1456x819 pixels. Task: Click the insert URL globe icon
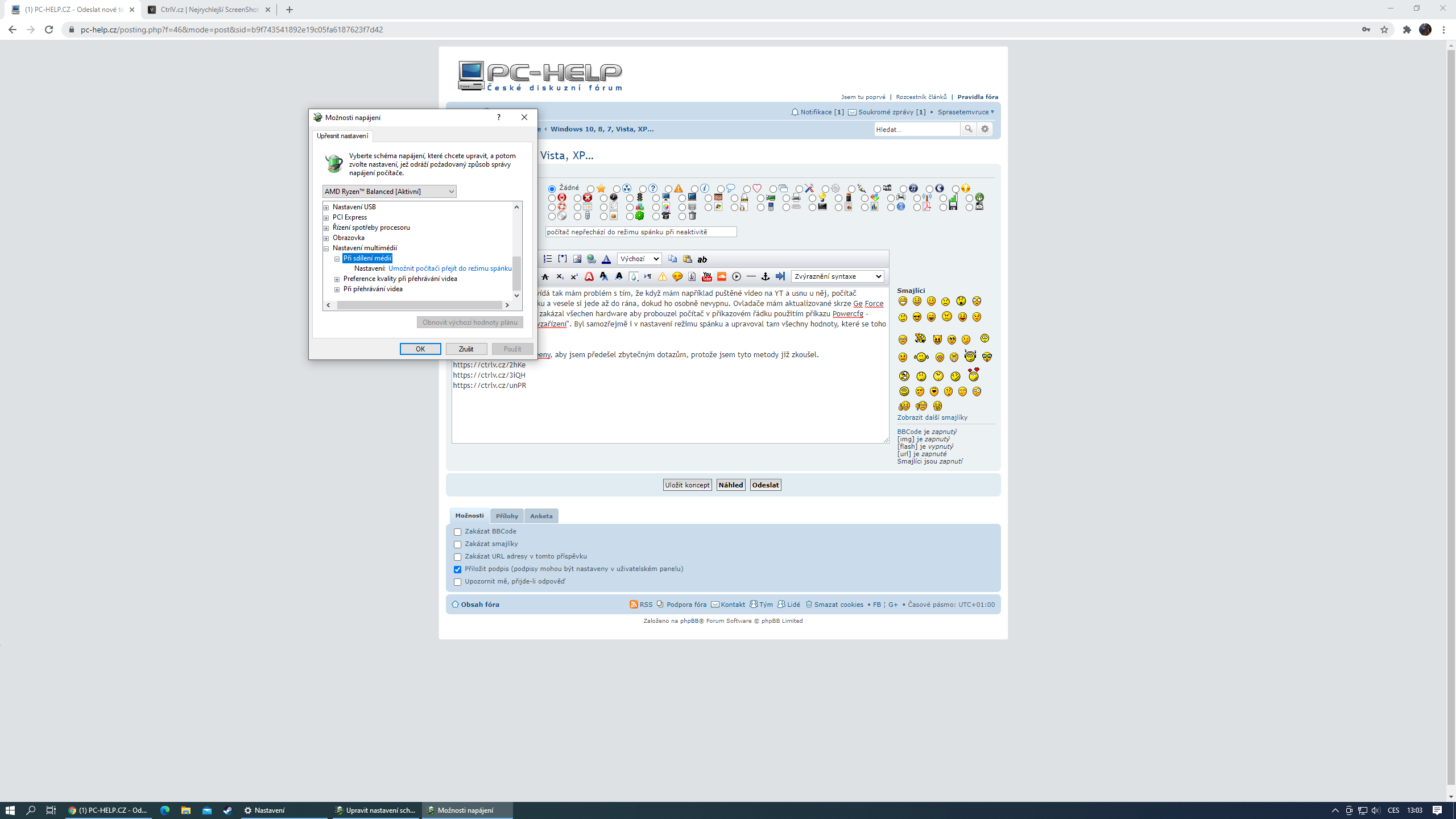click(x=591, y=259)
